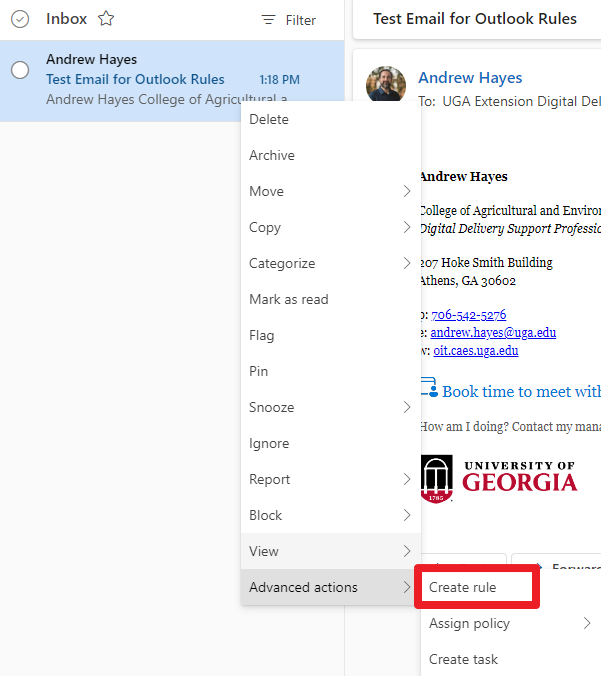Expand the Block submenu
601x676 pixels.
point(331,515)
